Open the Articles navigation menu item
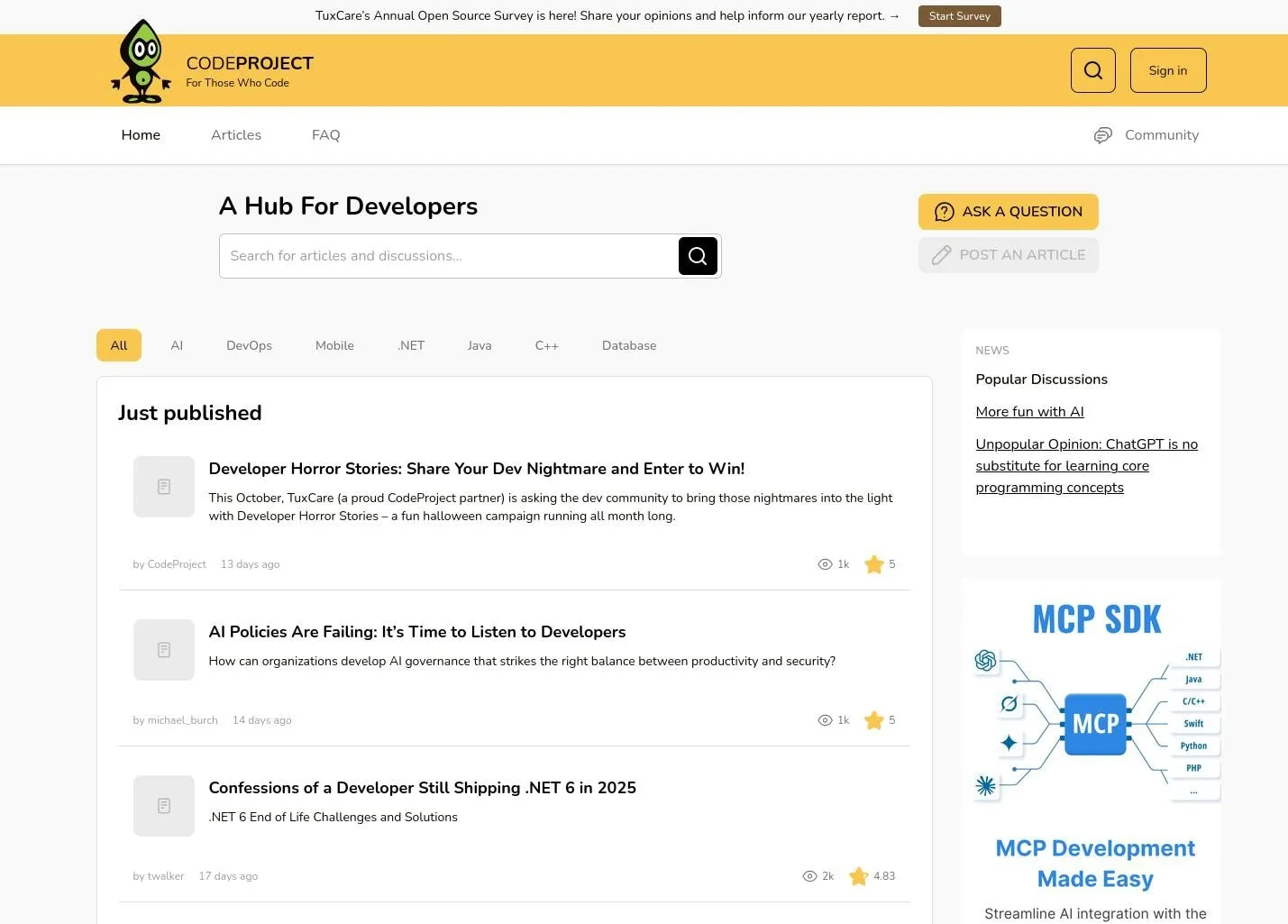This screenshot has width=1288, height=924. click(236, 135)
